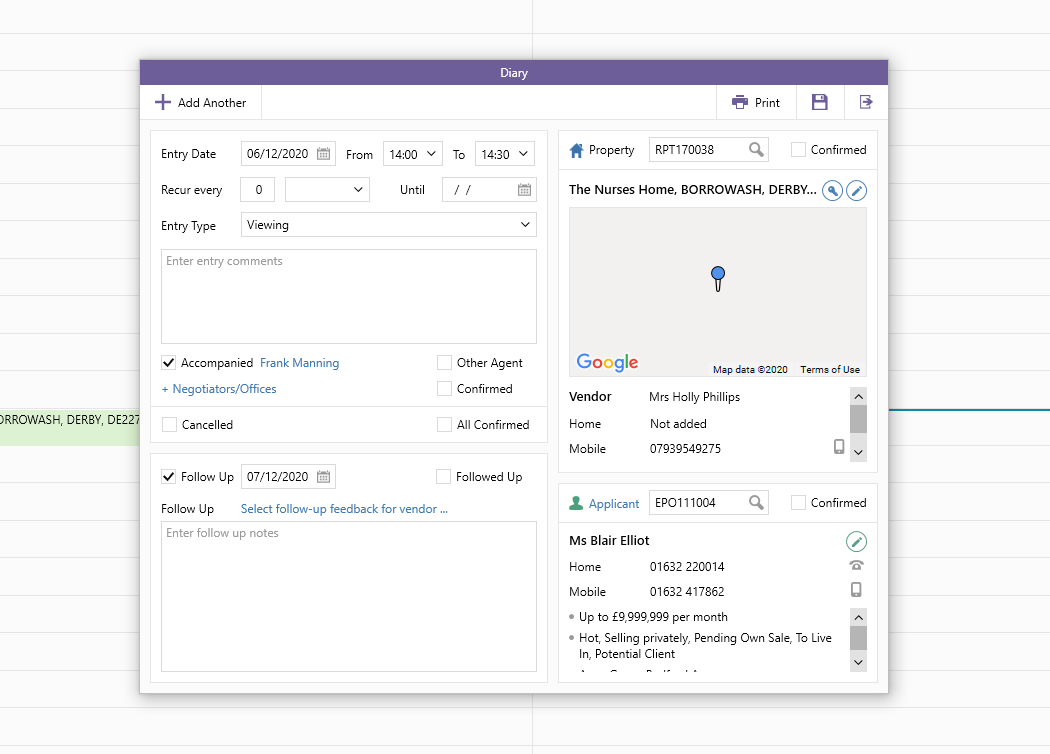Screen dimensions: 1050x754
Task: Save the diary entry with floppy icon
Action: 820,102
